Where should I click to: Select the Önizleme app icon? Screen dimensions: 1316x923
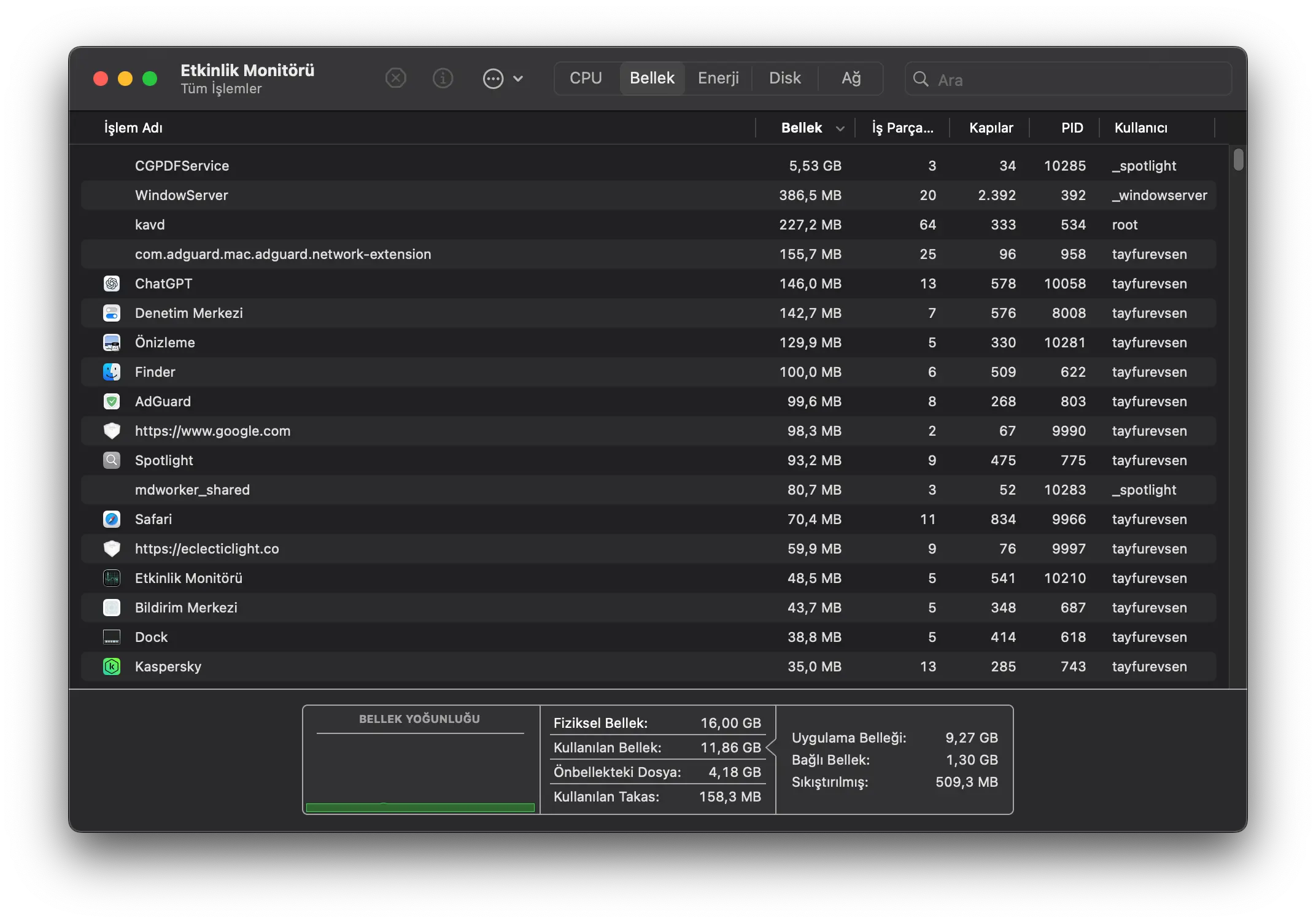[x=112, y=342]
